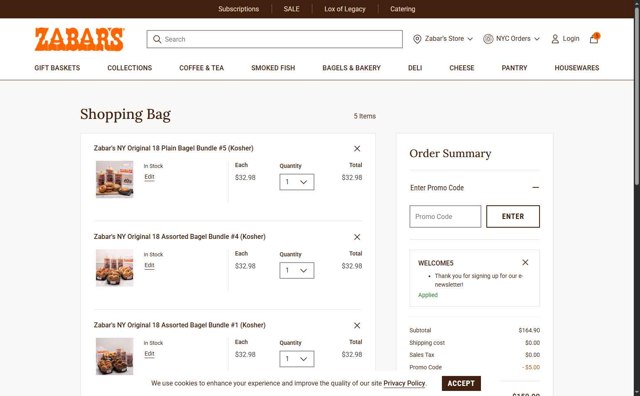This screenshot has width=640, height=396.
Task: Click the search magnifier icon
Action: pyautogui.click(x=157, y=39)
